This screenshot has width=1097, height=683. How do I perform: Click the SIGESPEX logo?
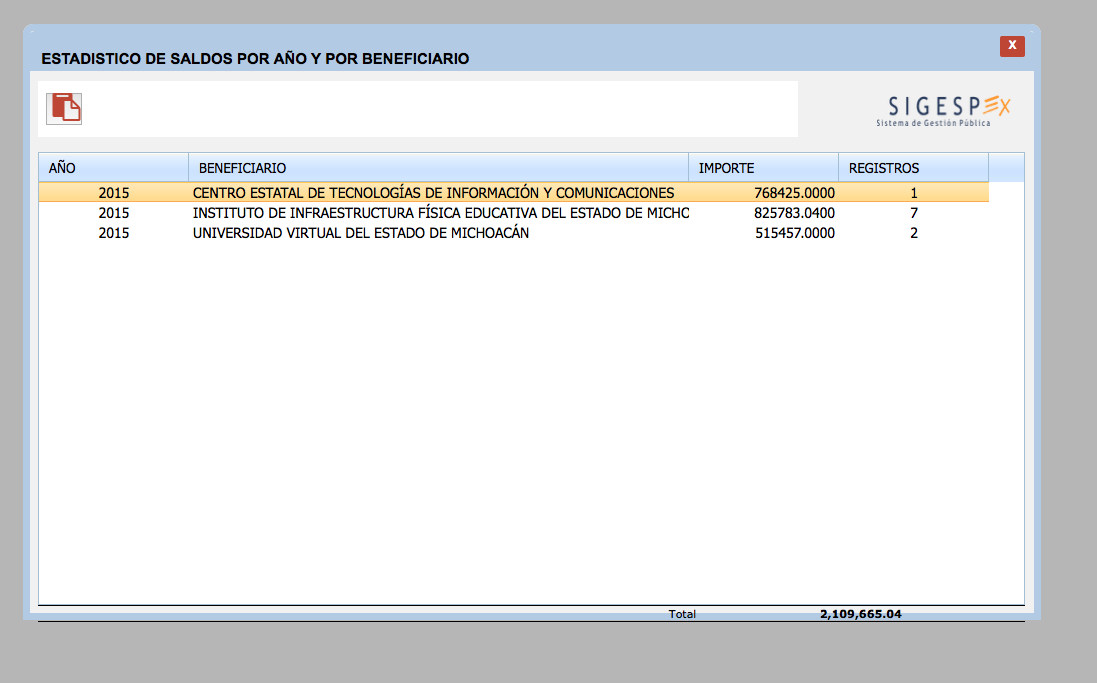tap(942, 111)
